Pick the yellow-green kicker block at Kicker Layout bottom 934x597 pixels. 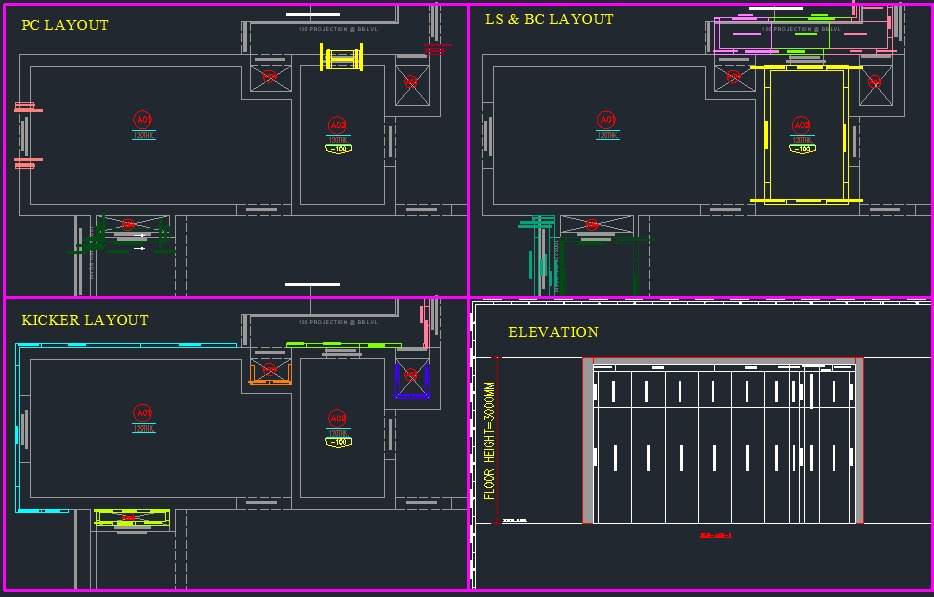pos(131,518)
